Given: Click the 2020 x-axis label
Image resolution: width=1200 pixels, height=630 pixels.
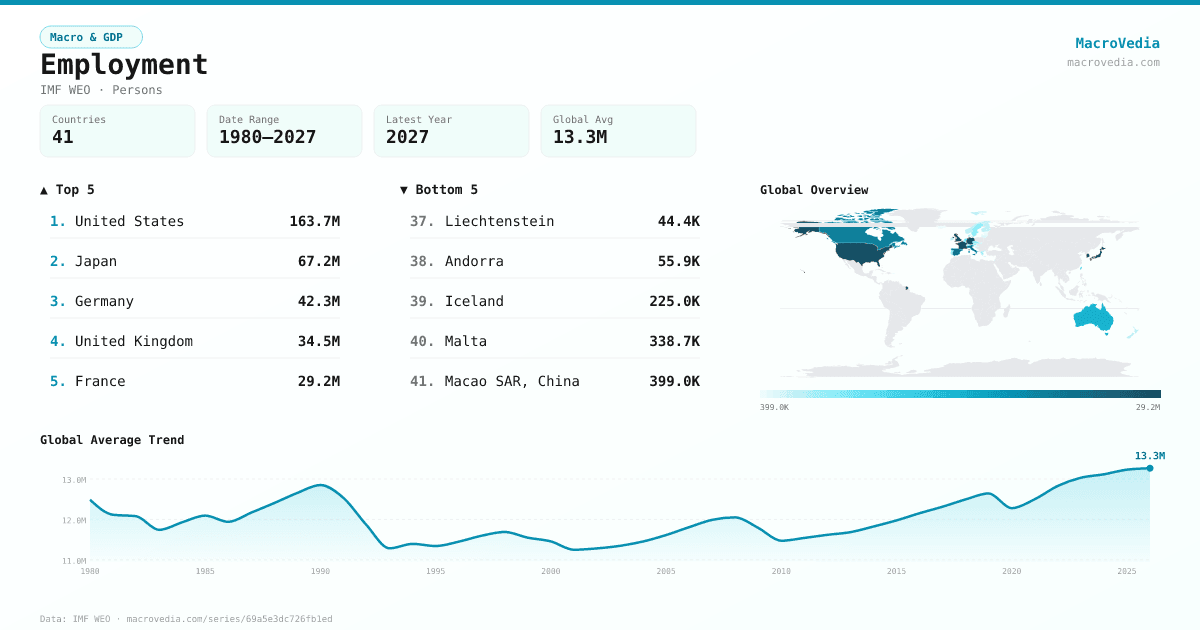Looking at the screenshot, I should [1012, 571].
